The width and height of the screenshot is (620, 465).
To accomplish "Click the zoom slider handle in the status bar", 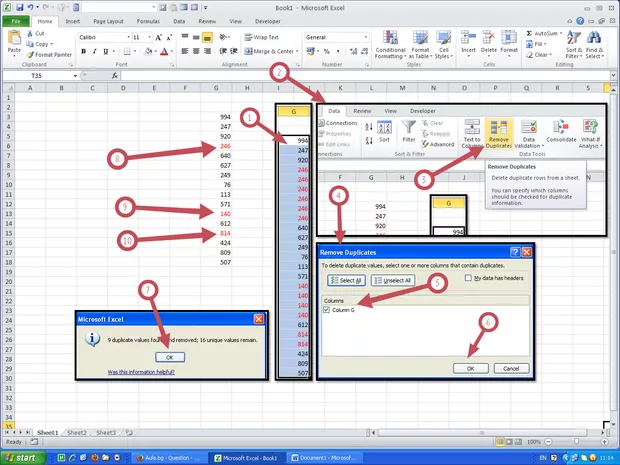I will pos(576,442).
